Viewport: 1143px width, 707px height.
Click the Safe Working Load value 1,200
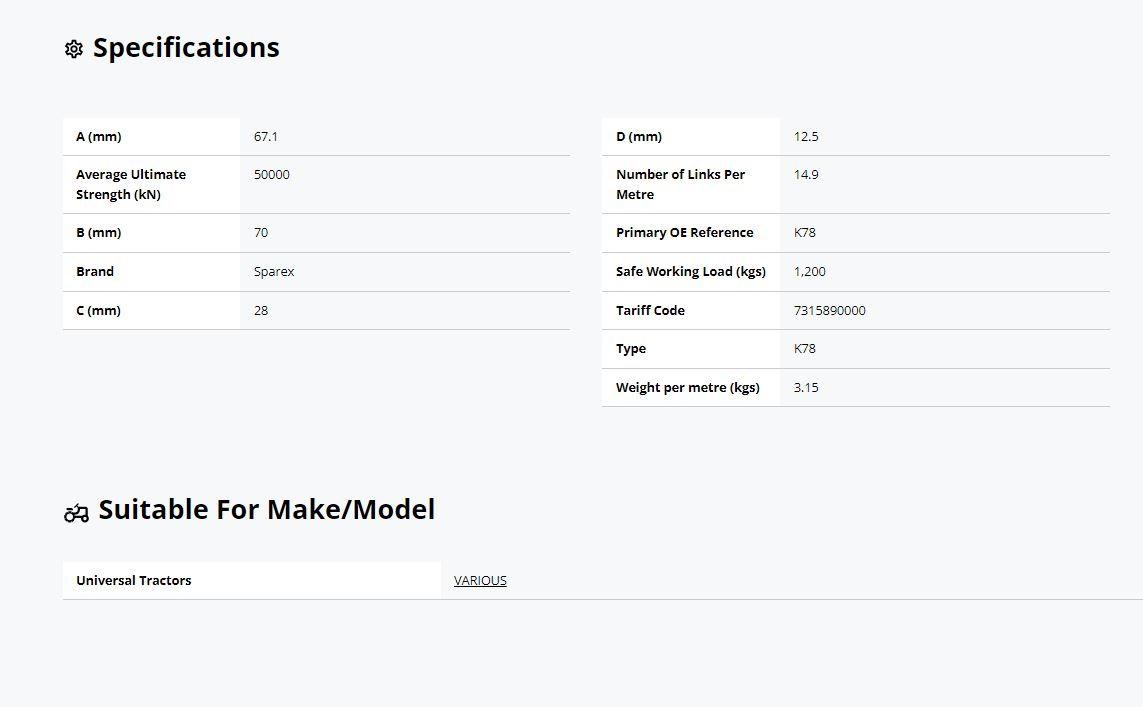tap(810, 271)
